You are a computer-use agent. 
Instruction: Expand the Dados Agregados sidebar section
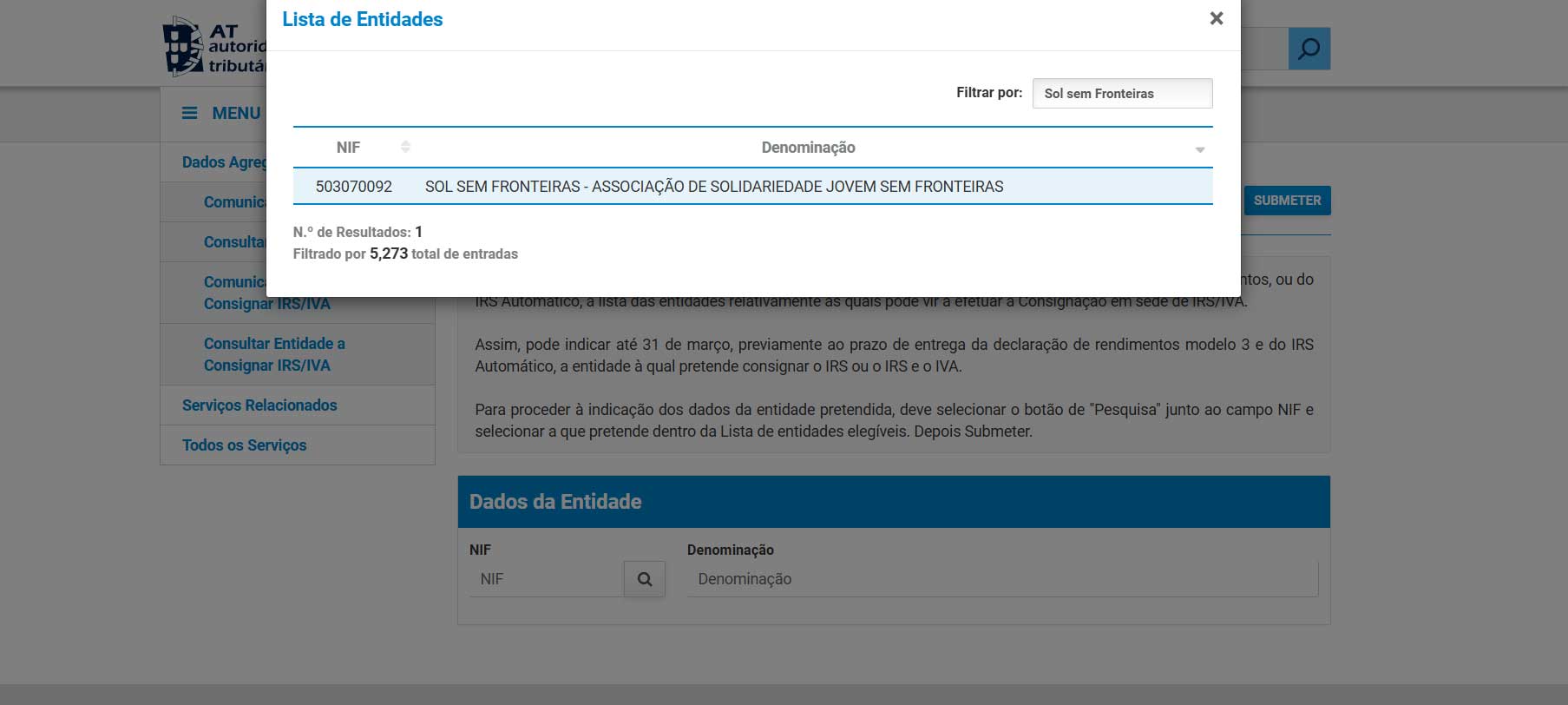coord(223,162)
